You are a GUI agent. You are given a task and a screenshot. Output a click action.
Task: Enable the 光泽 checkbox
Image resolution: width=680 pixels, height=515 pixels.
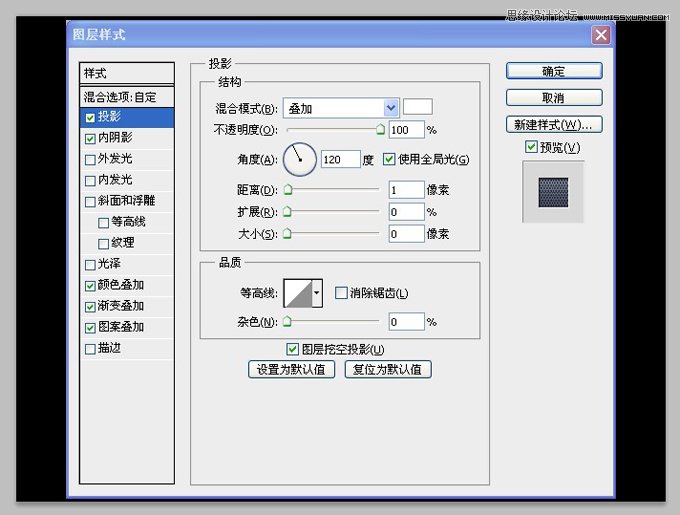pos(90,265)
